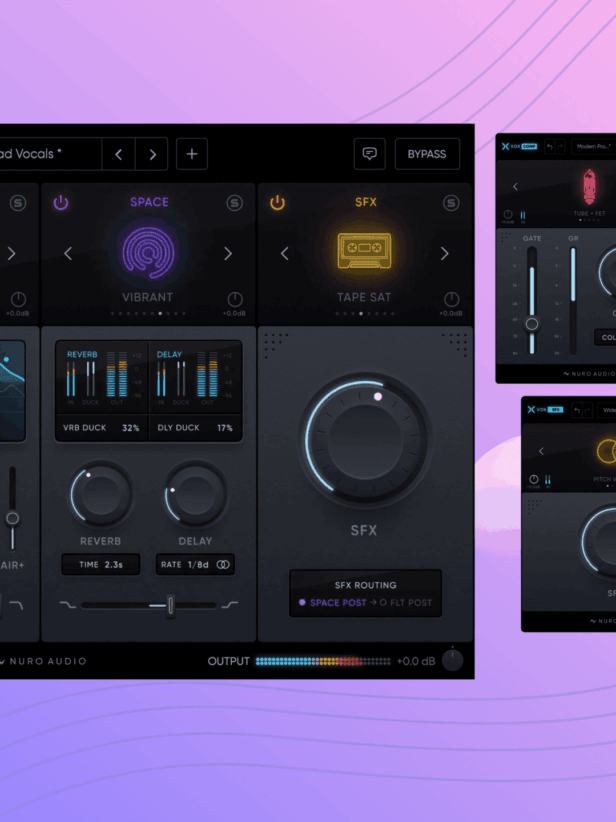Click the SPACE module title tab
Image resolution: width=616 pixels, height=822 pixels.
coord(149,202)
